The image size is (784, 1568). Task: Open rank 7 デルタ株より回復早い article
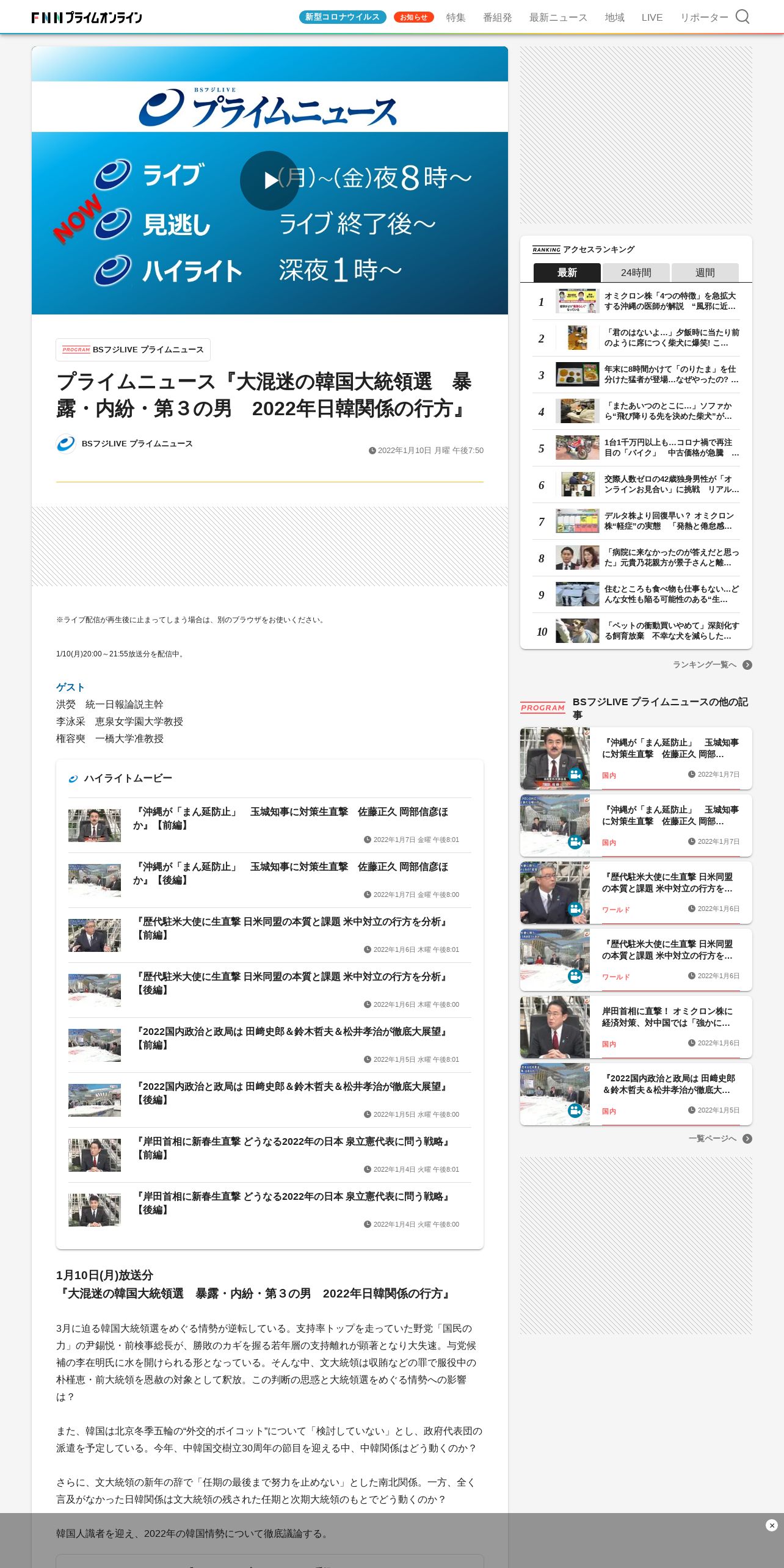[x=636, y=521]
